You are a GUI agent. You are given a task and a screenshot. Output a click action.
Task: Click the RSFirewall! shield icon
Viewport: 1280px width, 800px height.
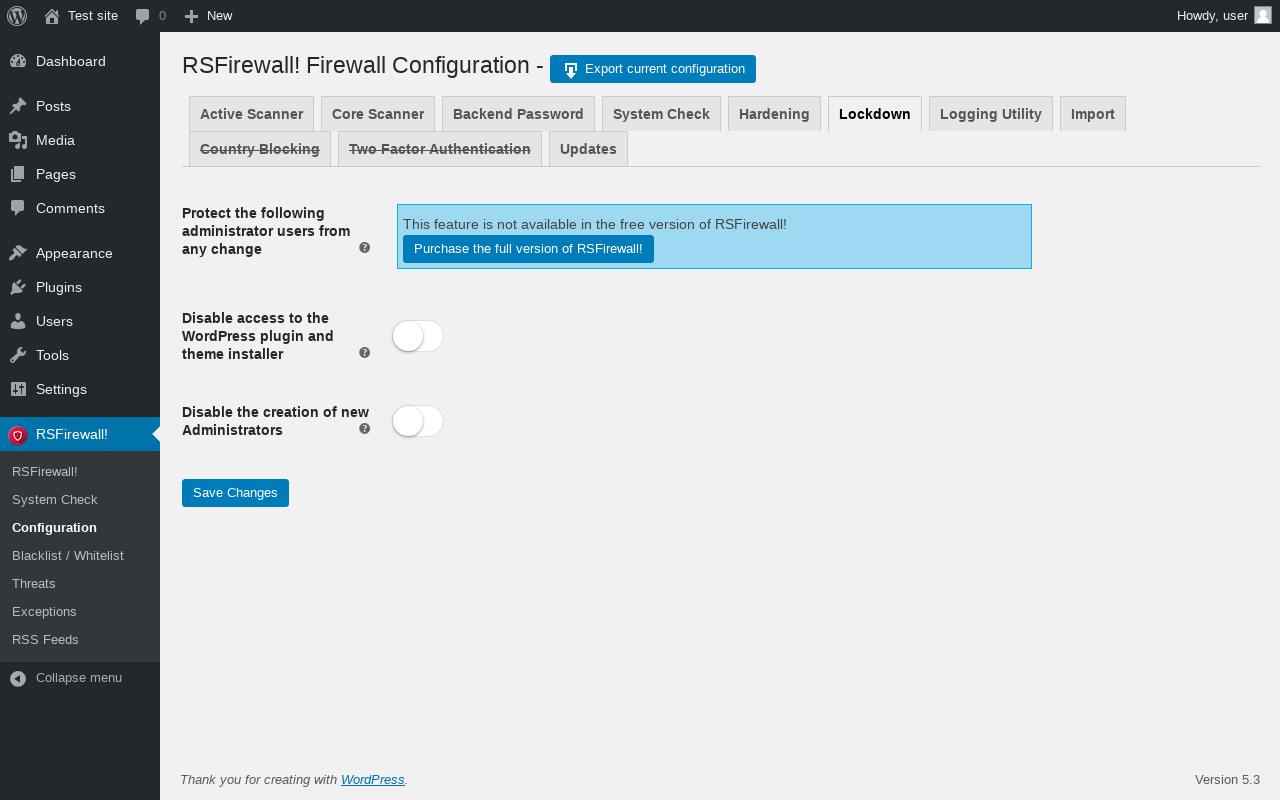point(18,435)
